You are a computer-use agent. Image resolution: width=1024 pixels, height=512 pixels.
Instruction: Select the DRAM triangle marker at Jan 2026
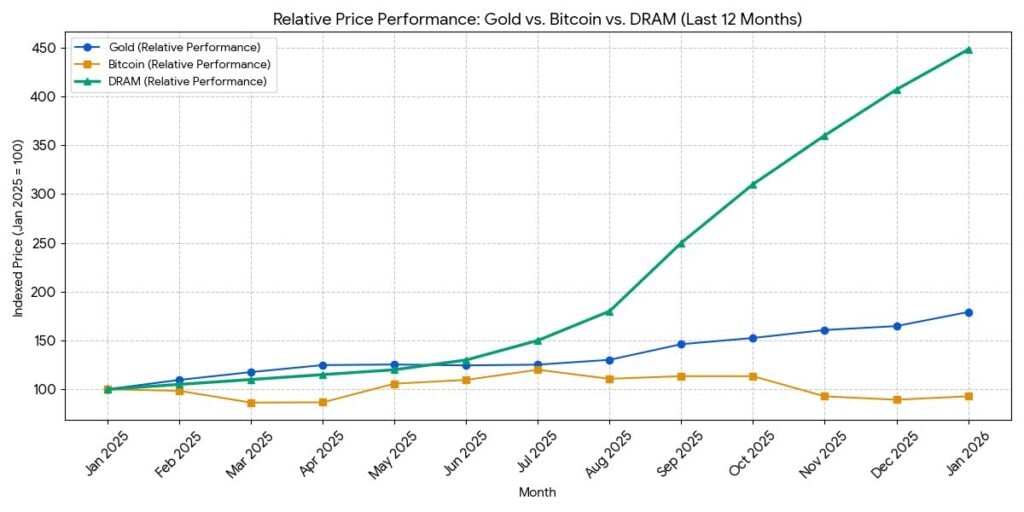[x=968, y=49]
